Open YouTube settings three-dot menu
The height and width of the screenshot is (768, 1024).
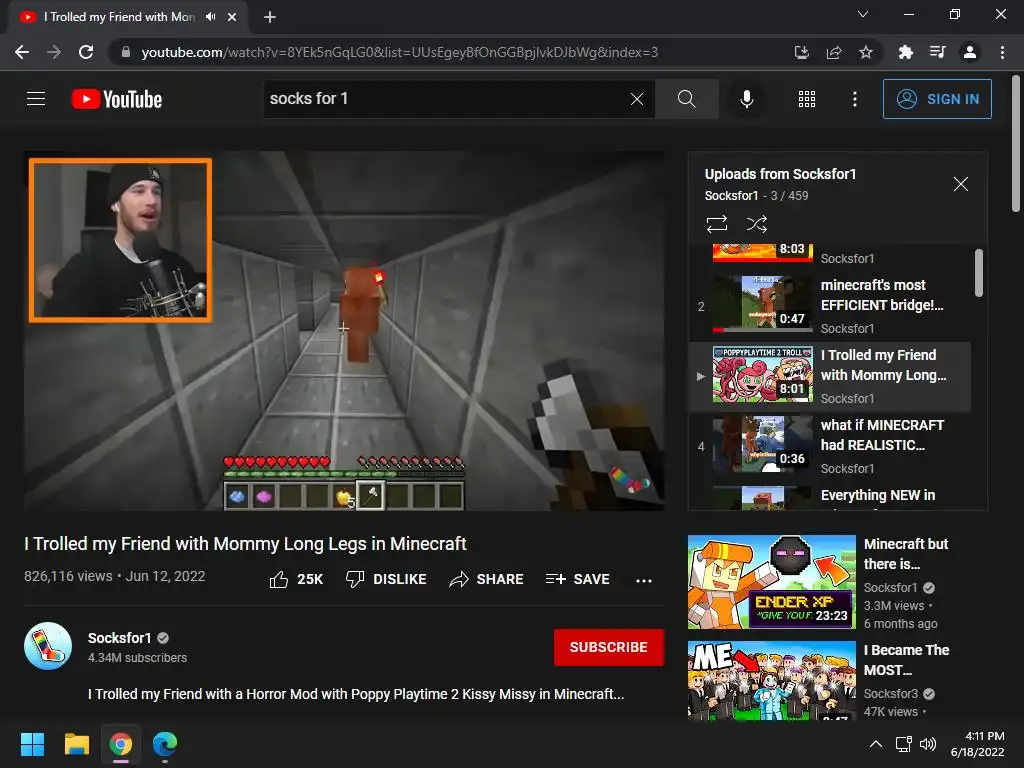(x=854, y=99)
